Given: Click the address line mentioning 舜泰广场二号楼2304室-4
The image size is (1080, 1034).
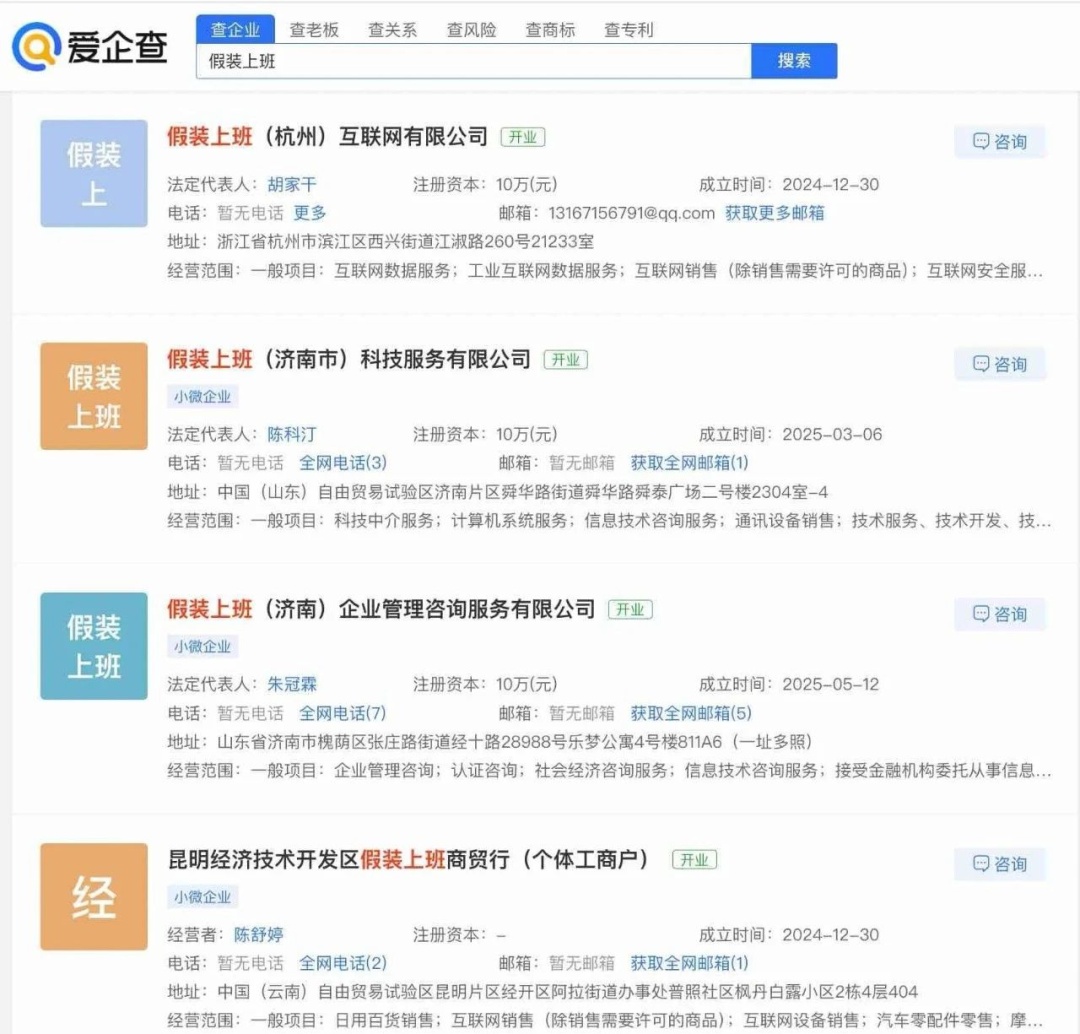Looking at the screenshot, I should click(x=522, y=492).
